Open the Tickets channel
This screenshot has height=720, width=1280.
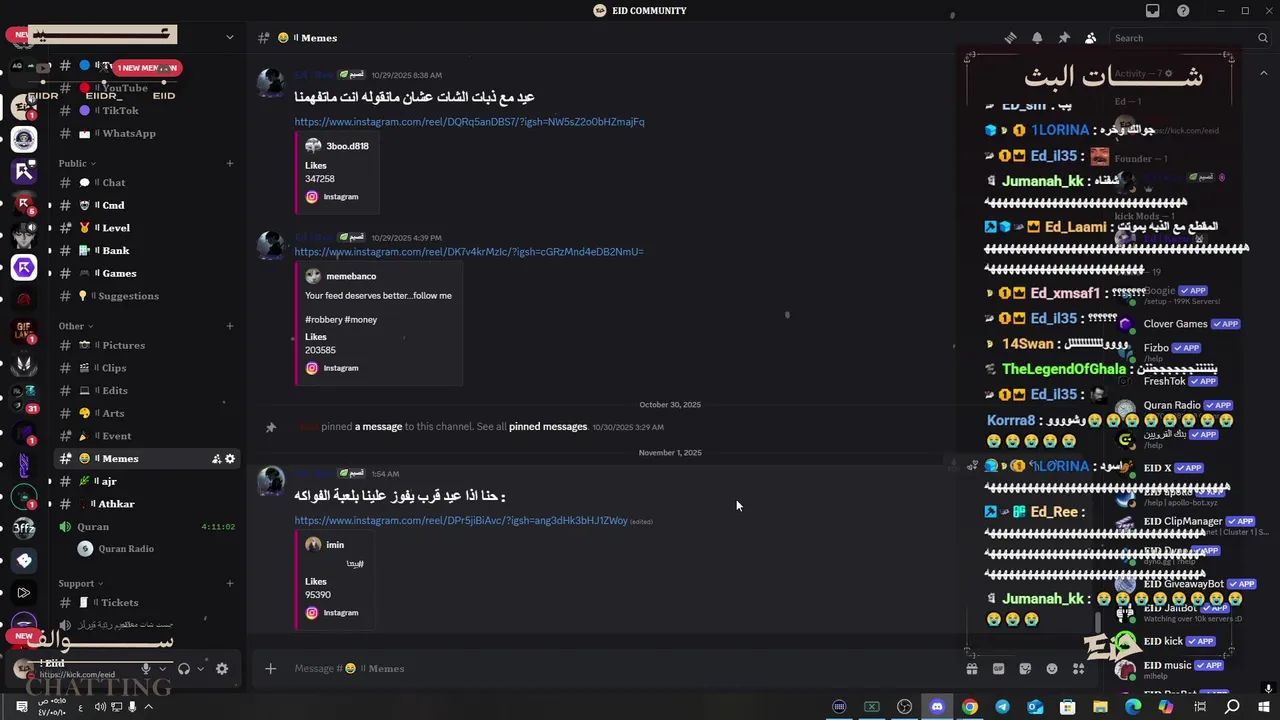146,603
